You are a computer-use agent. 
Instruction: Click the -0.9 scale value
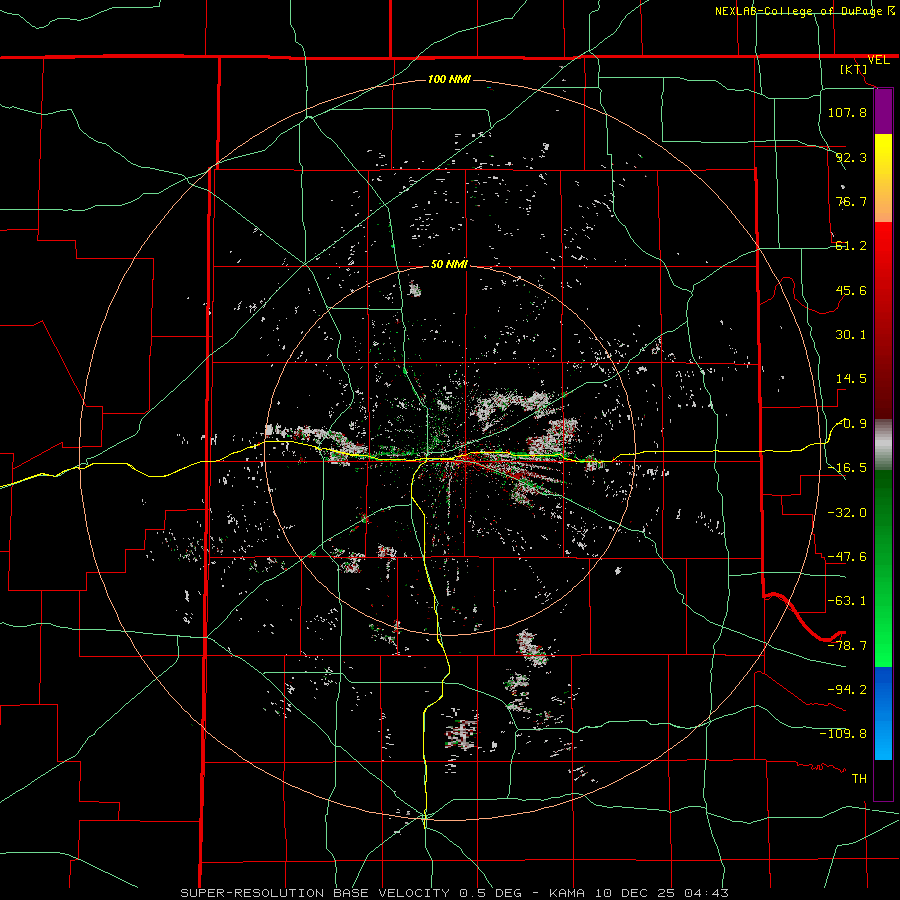(x=851, y=424)
